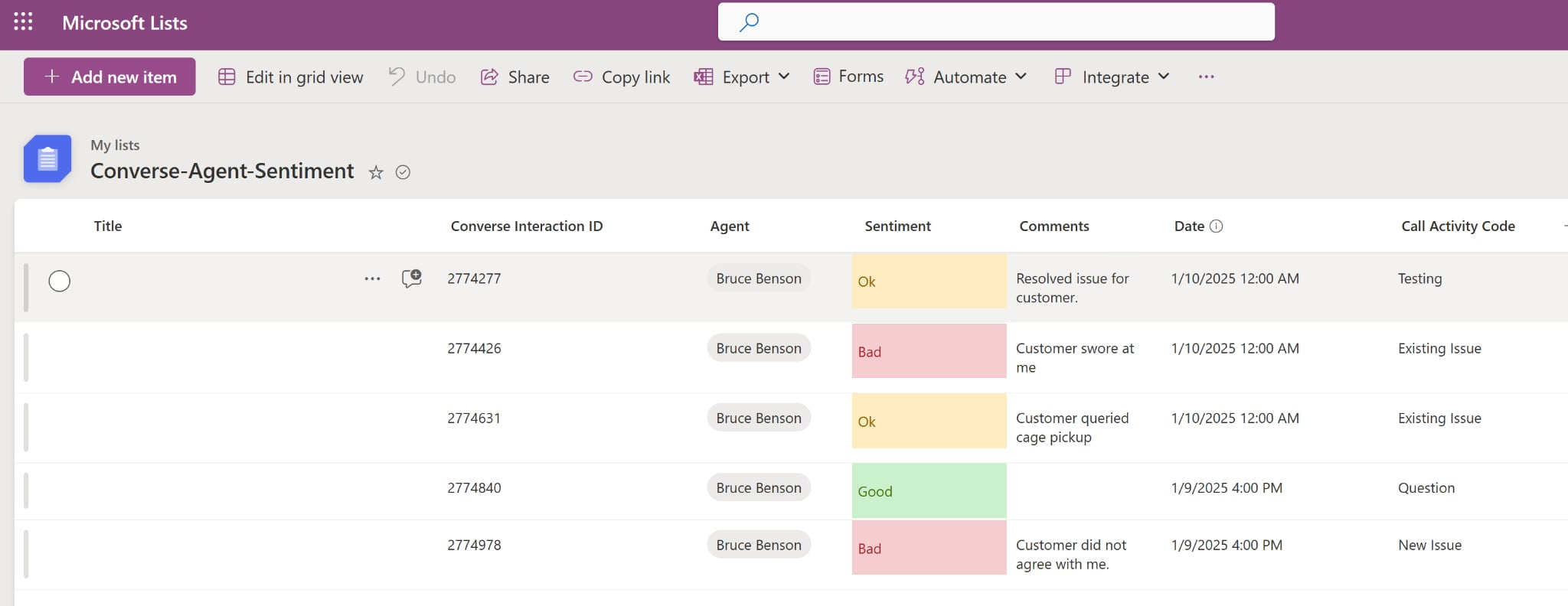Click the Converse-Agent-Sentiment list clipboard icon
The height and width of the screenshot is (606, 1568).
[47, 158]
